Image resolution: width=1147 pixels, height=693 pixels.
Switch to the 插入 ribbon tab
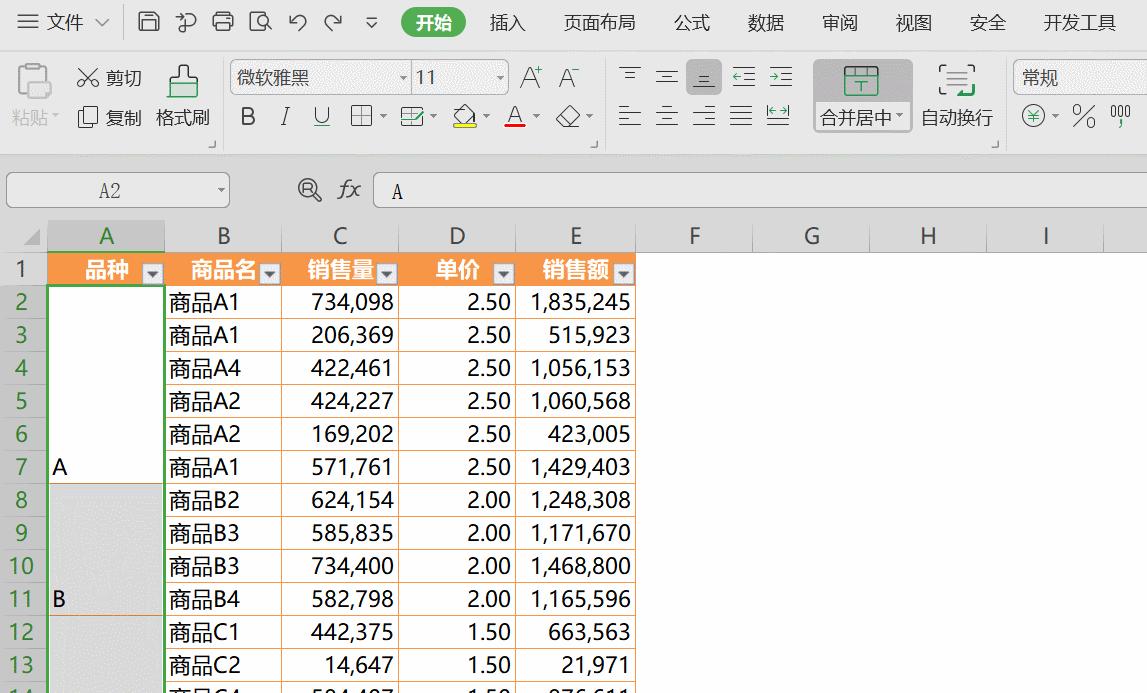click(x=507, y=22)
